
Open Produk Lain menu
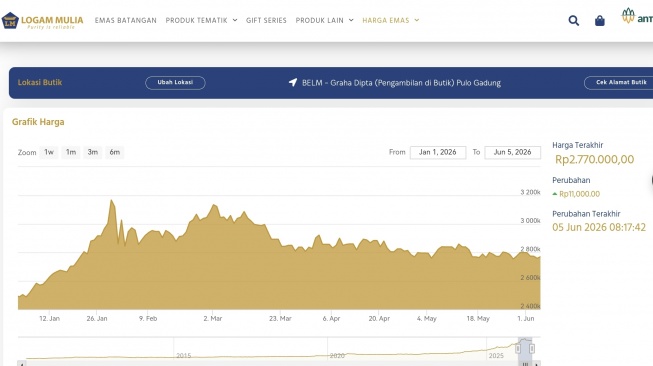pyautogui.click(x=319, y=20)
